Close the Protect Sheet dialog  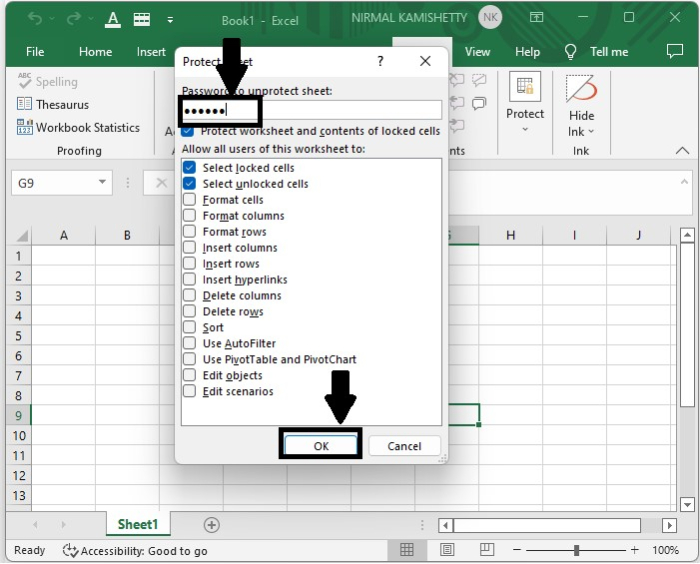pos(425,61)
